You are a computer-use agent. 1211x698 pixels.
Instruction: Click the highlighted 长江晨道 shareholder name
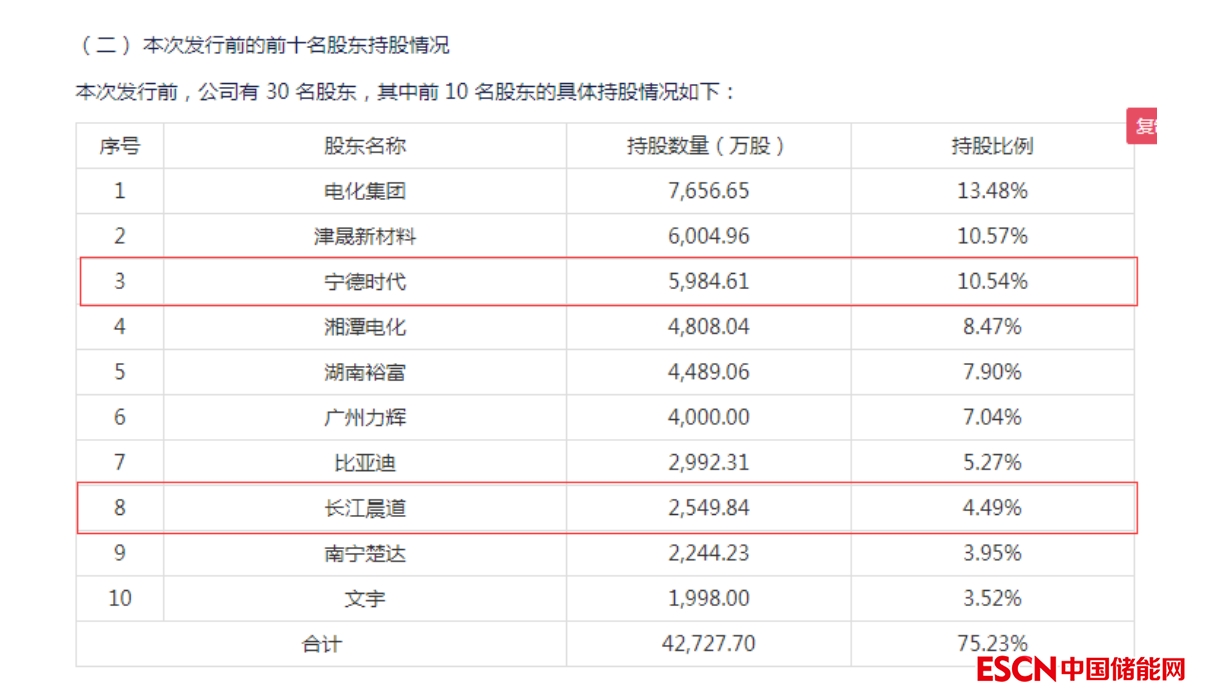coord(365,508)
